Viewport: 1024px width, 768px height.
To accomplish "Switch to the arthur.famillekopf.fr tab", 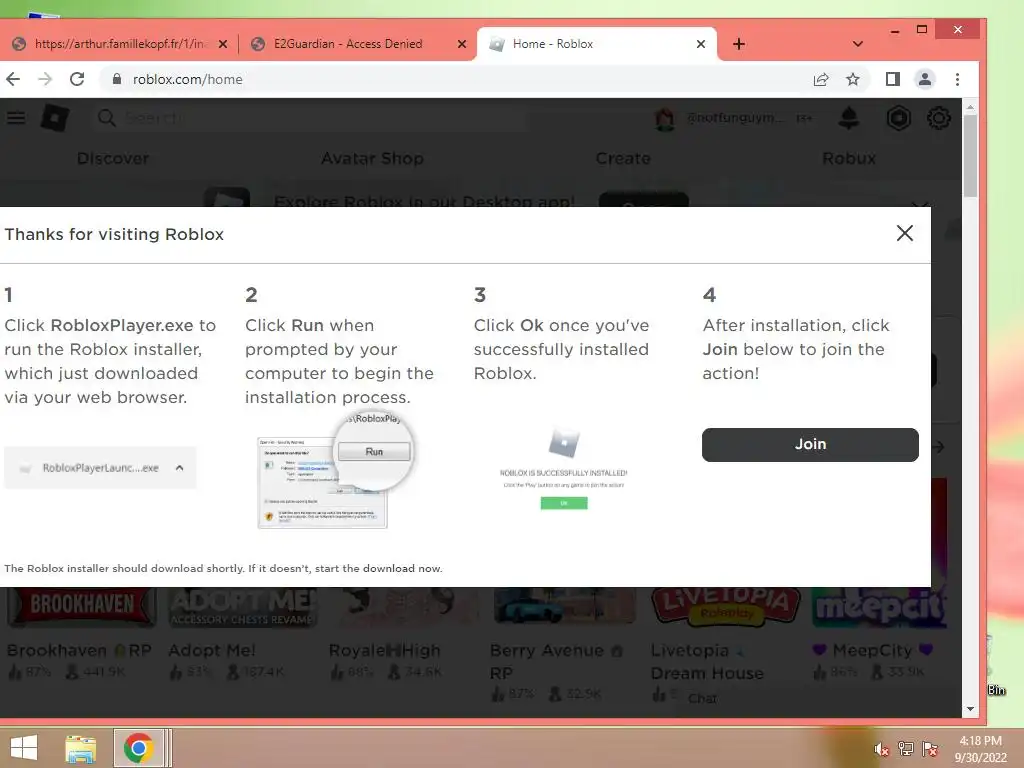I will coord(121,44).
